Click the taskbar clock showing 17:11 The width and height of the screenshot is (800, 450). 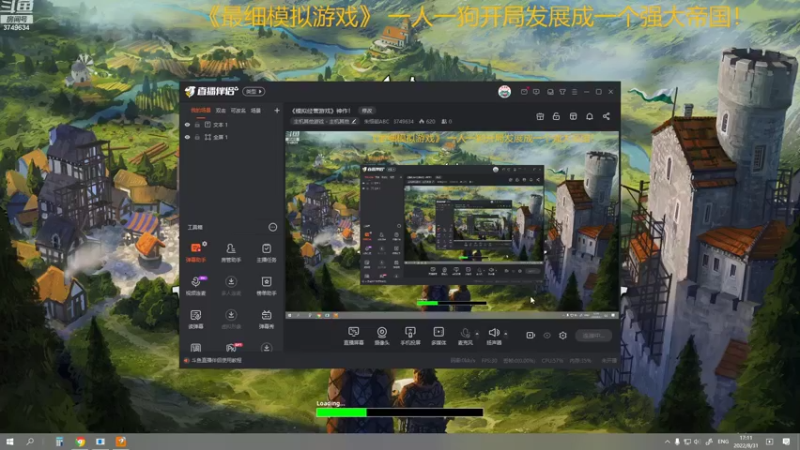pos(745,441)
